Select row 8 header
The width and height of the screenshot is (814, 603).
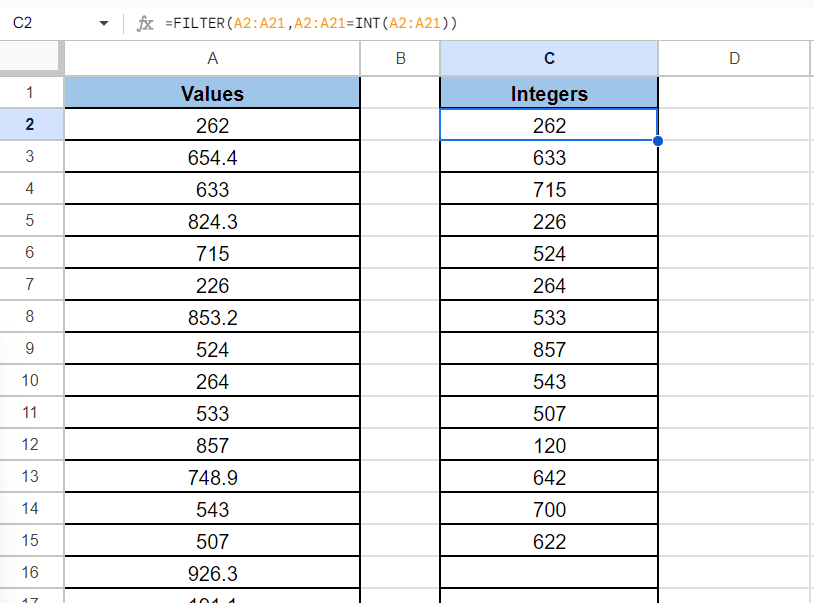(30, 317)
